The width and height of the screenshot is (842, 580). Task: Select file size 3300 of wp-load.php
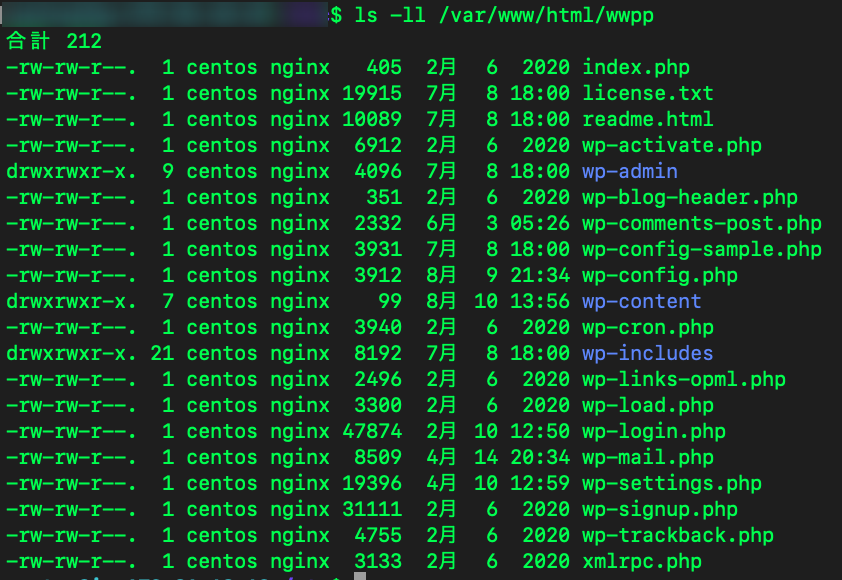click(x=378, y=406)
